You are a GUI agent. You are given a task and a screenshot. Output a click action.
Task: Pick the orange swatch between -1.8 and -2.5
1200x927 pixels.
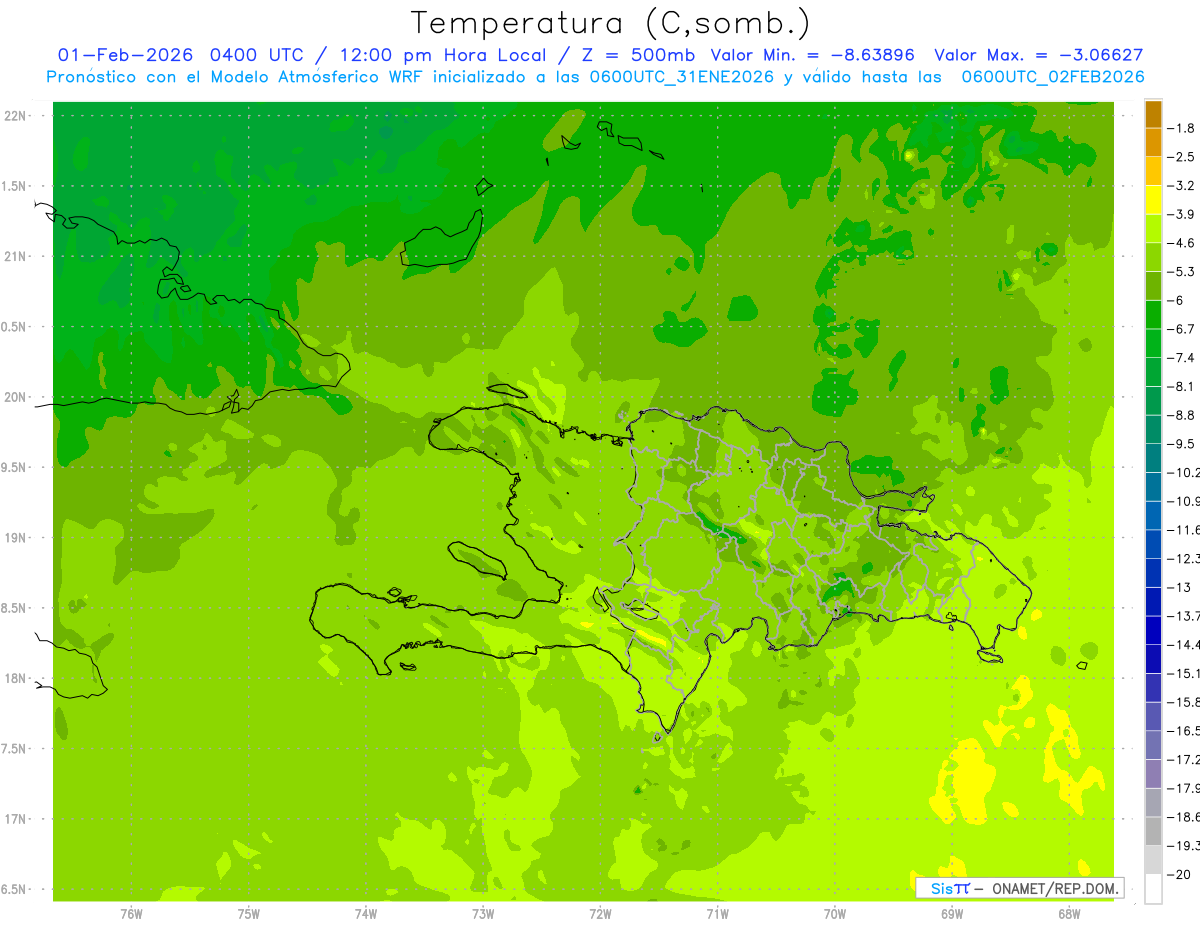click(1153, 142)
